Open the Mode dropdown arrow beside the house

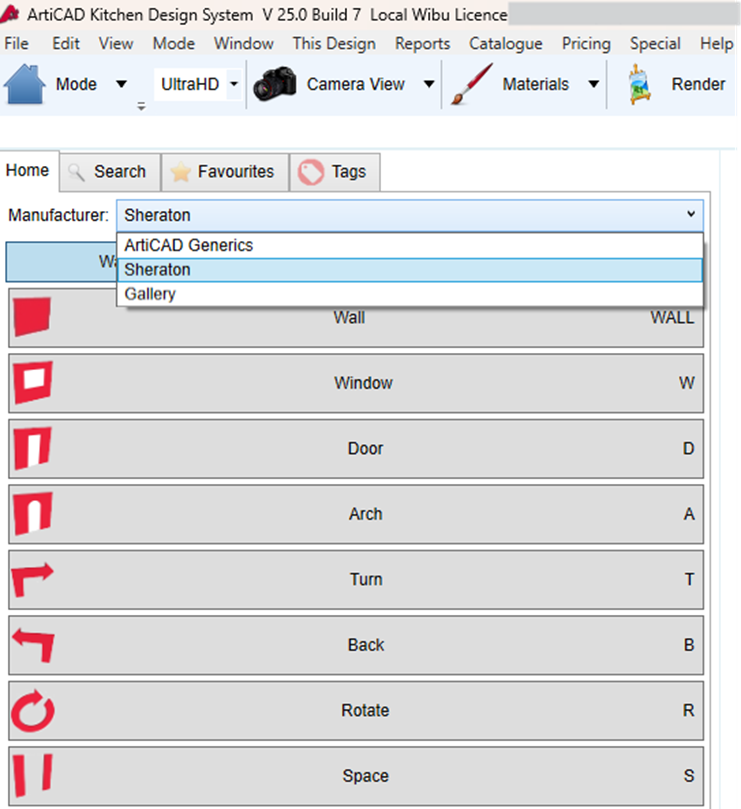coord(121,84)
